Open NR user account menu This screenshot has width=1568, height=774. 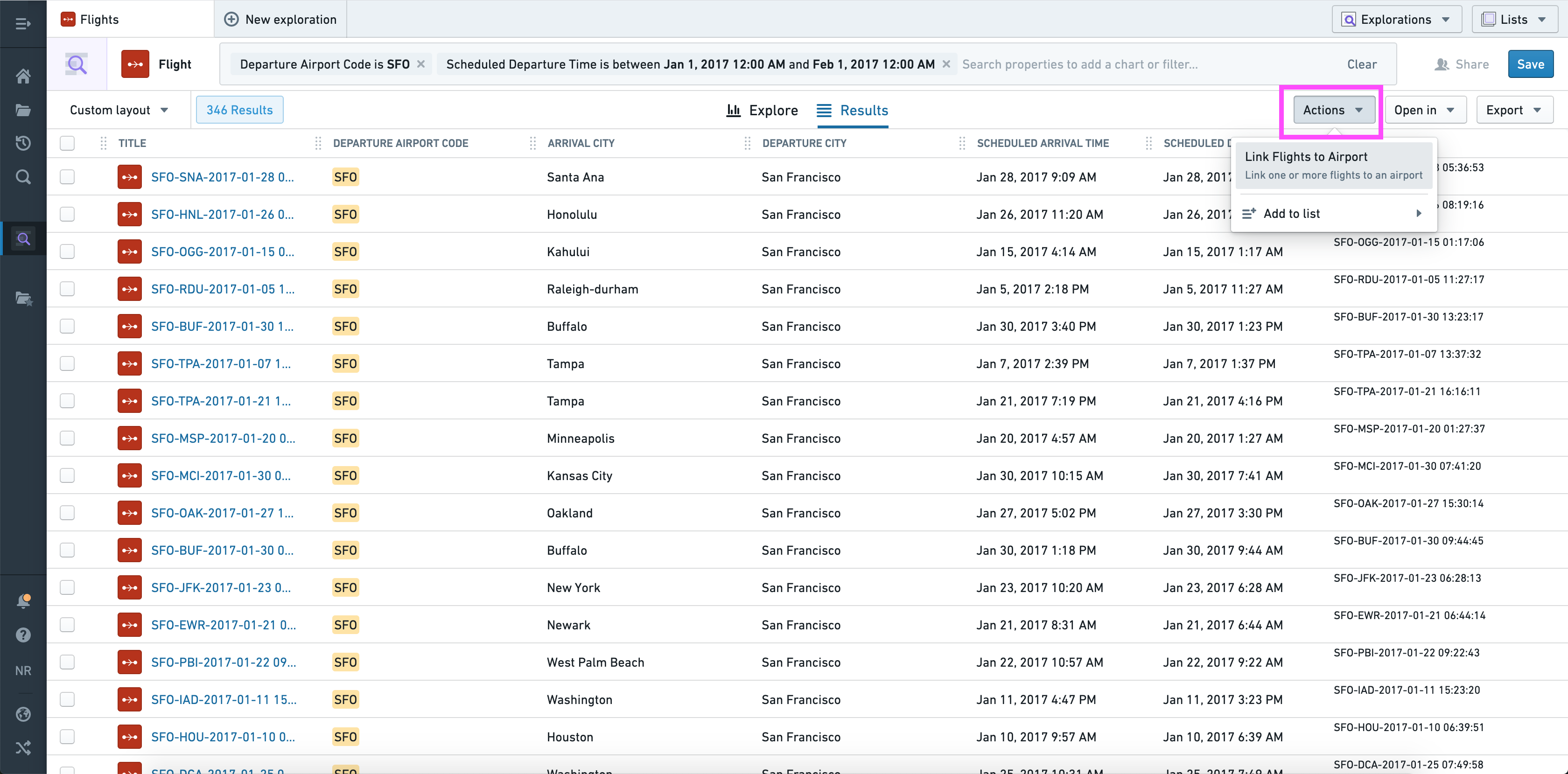tap(23, 670)
